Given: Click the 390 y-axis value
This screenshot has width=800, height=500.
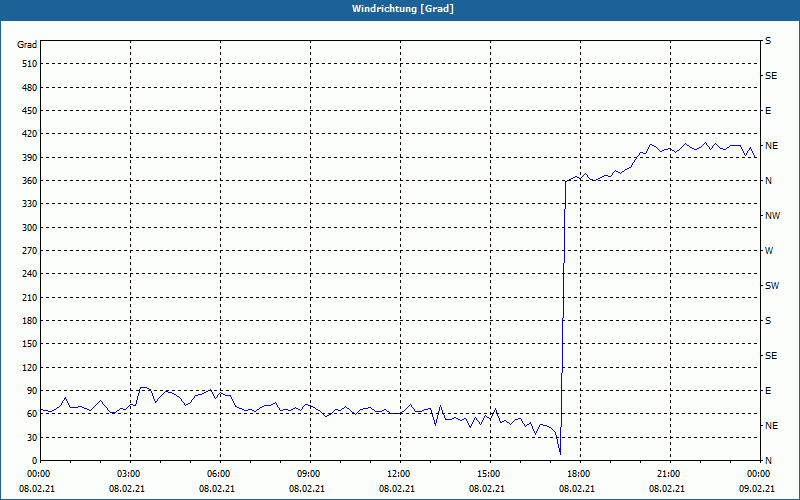Looking at the screenshot, I should 30,157.
